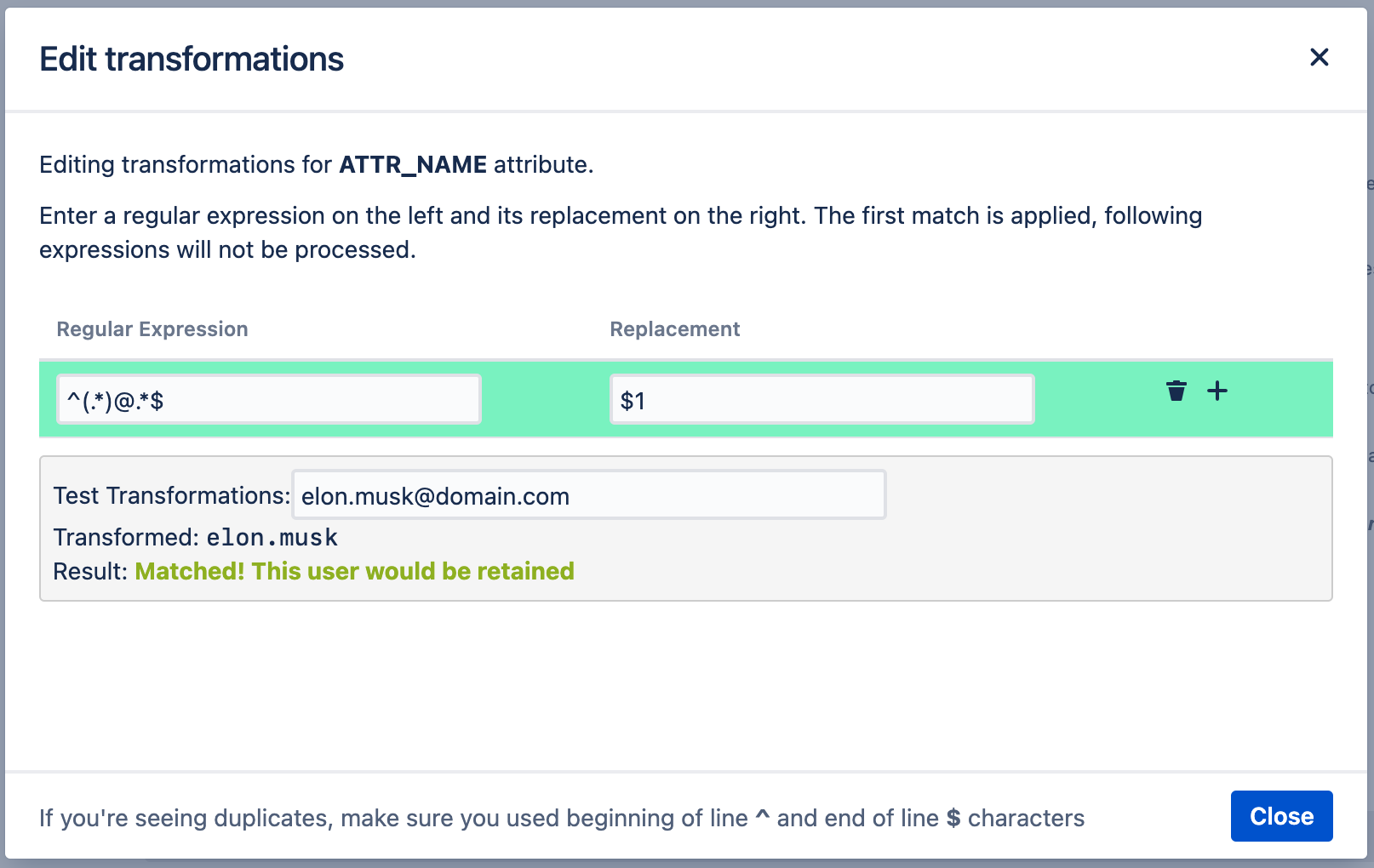Image resolution: width=1374 pixels, height=868 pixels.
Task: Dismiss dialog using the X icon
Action: pyautogui.click(x=1319, y=57)
